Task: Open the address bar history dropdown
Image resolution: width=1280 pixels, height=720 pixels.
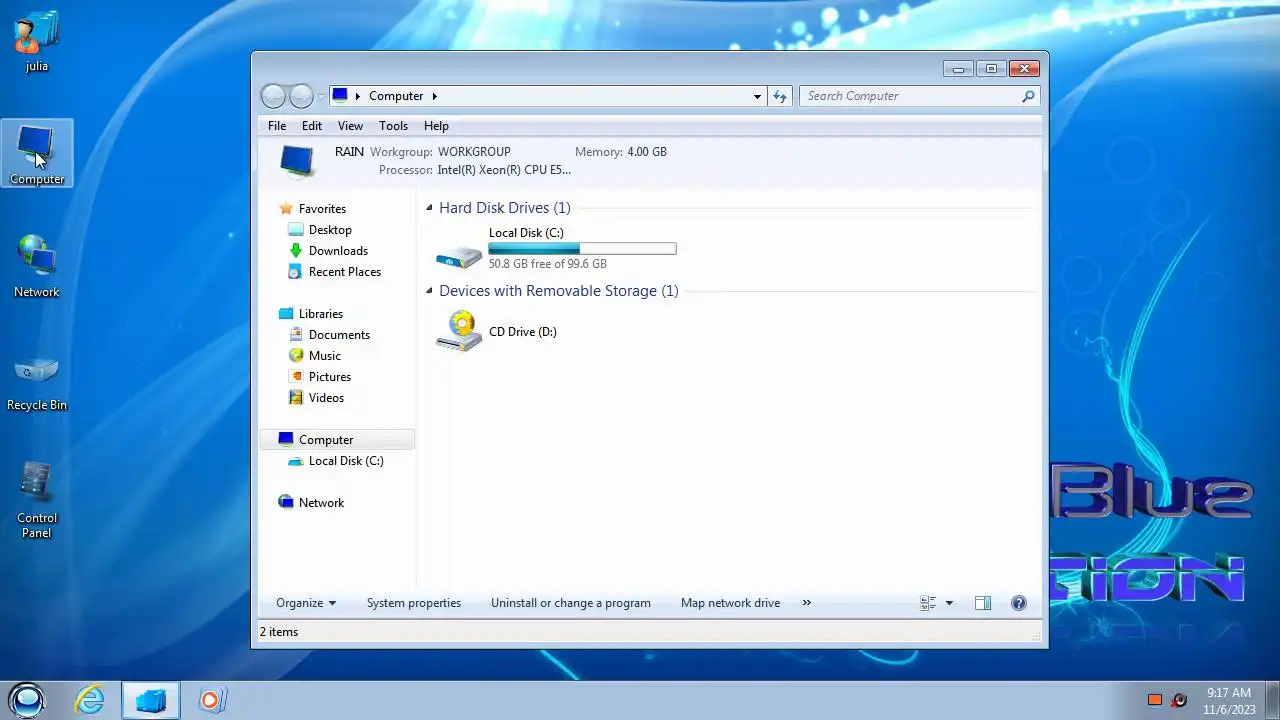Action: tap(757, 96)
